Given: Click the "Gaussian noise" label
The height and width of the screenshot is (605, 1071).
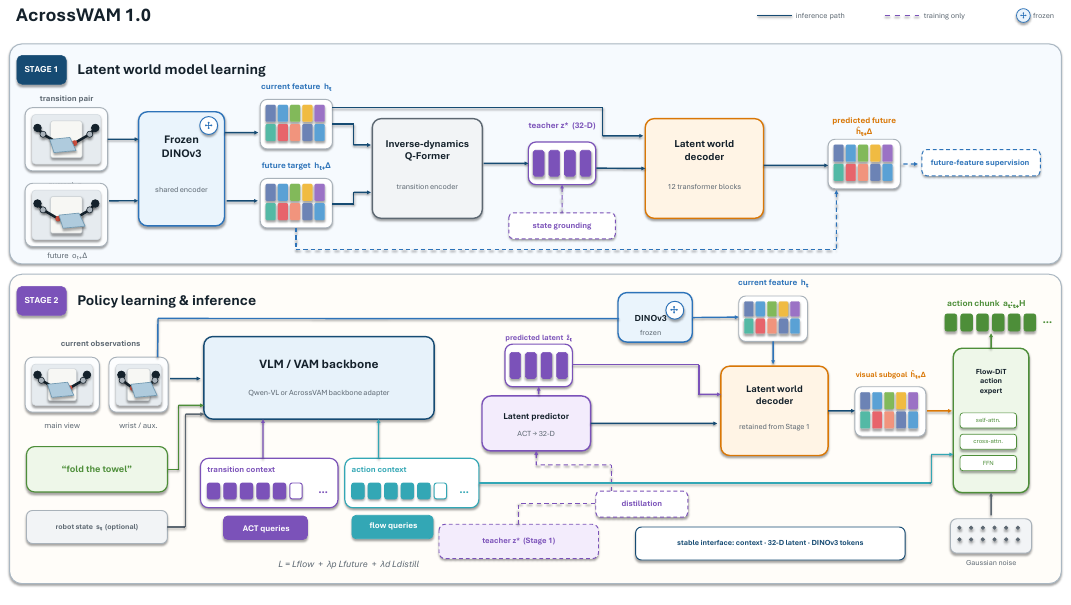Looking at the screenshot, I should click(x=990, y=563).
